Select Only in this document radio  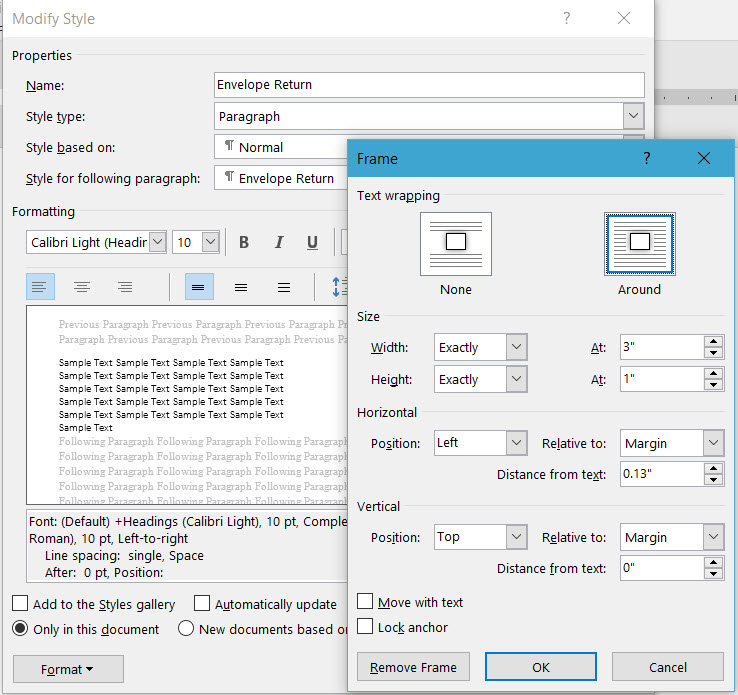coord(20,629)
